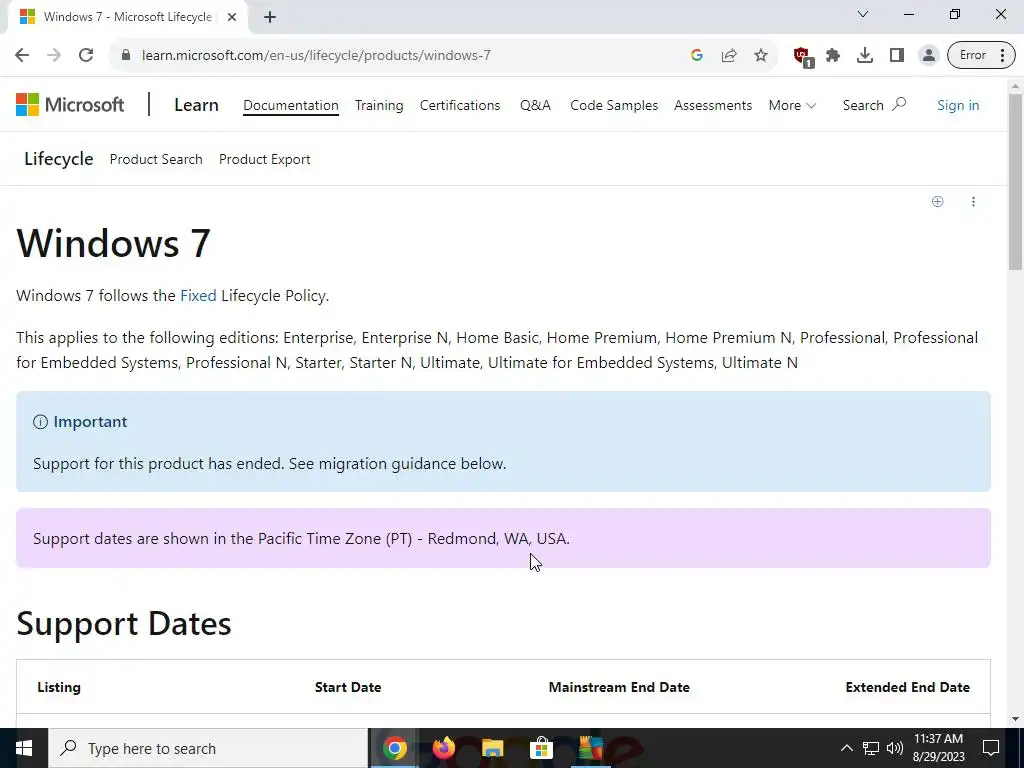Click the address bar URL field
The height and width of the screenshot is (768, 1024).
tap(405, 56)
